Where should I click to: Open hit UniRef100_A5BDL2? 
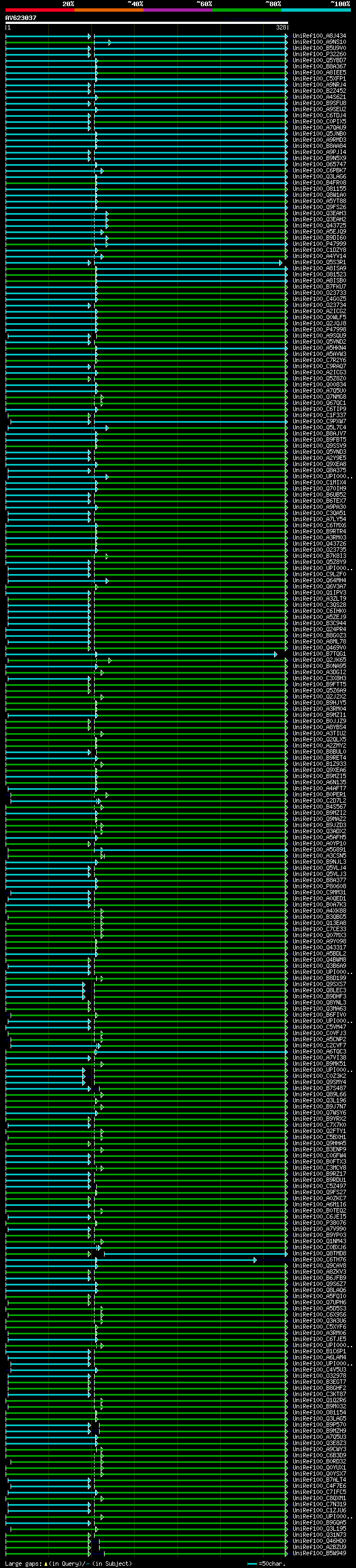pyautogui.click(x=319, y=954)
